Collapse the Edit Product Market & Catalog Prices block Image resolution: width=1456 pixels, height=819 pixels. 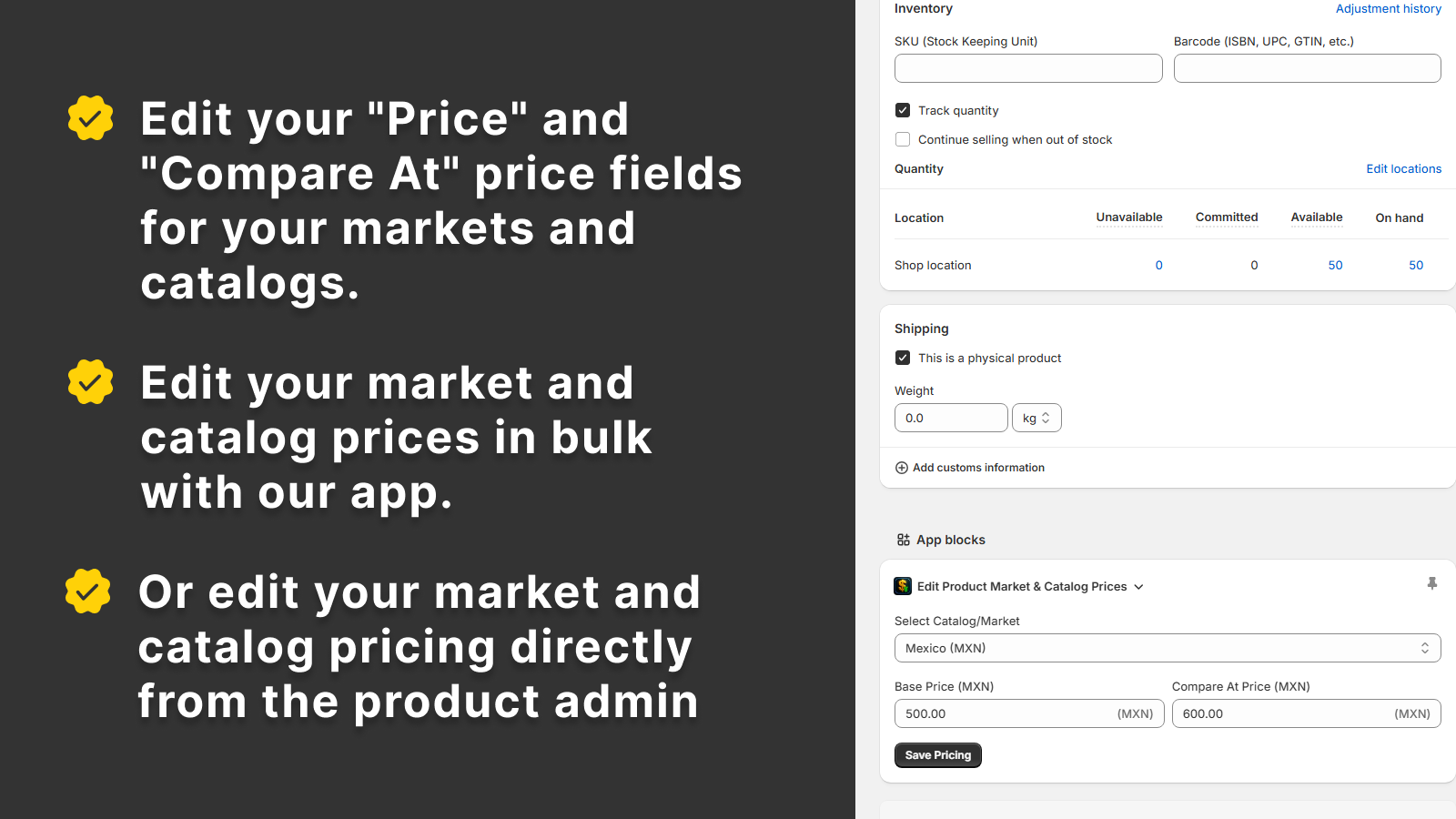coord(1138,586)
